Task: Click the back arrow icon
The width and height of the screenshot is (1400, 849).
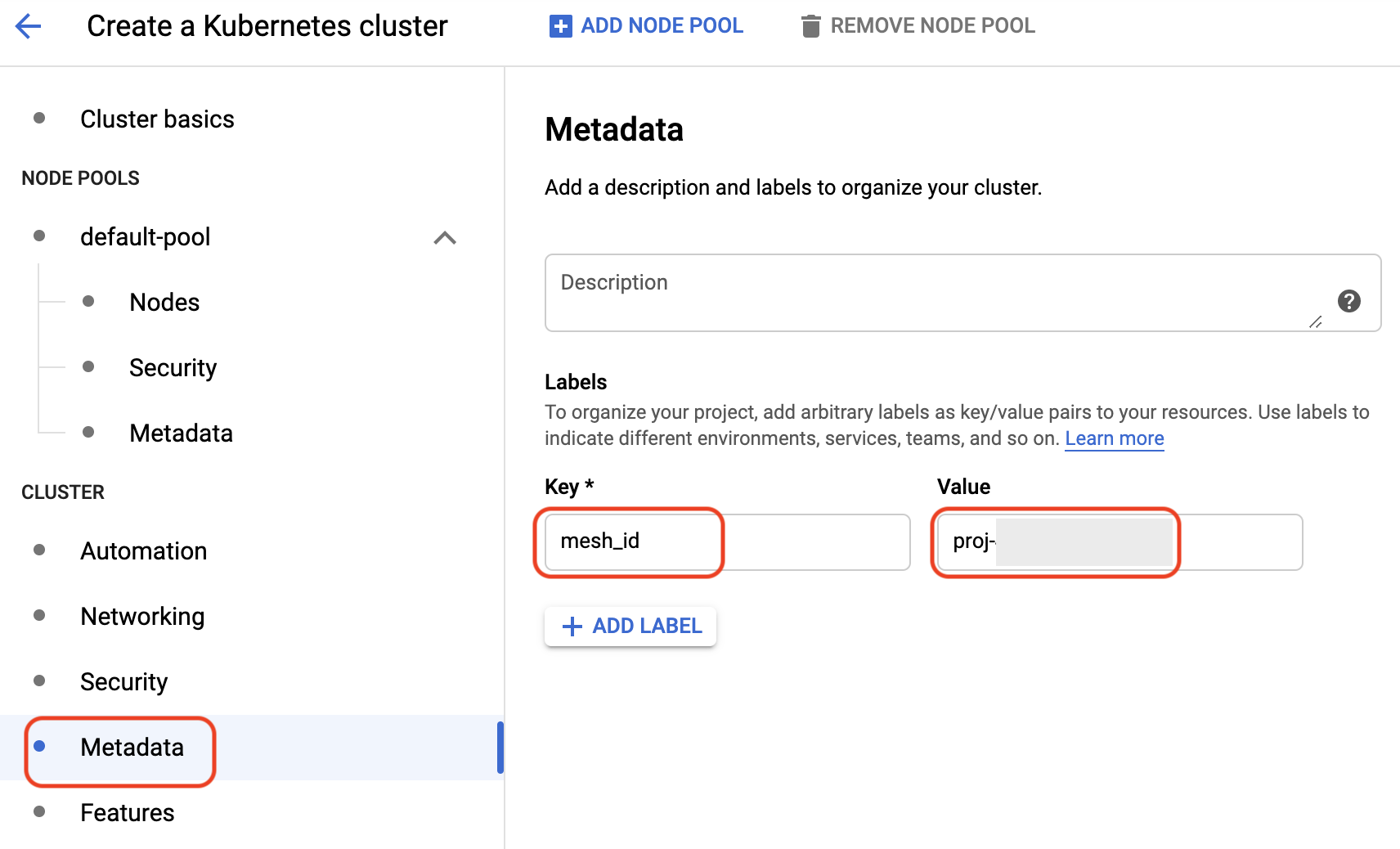Action: [29, 26]
